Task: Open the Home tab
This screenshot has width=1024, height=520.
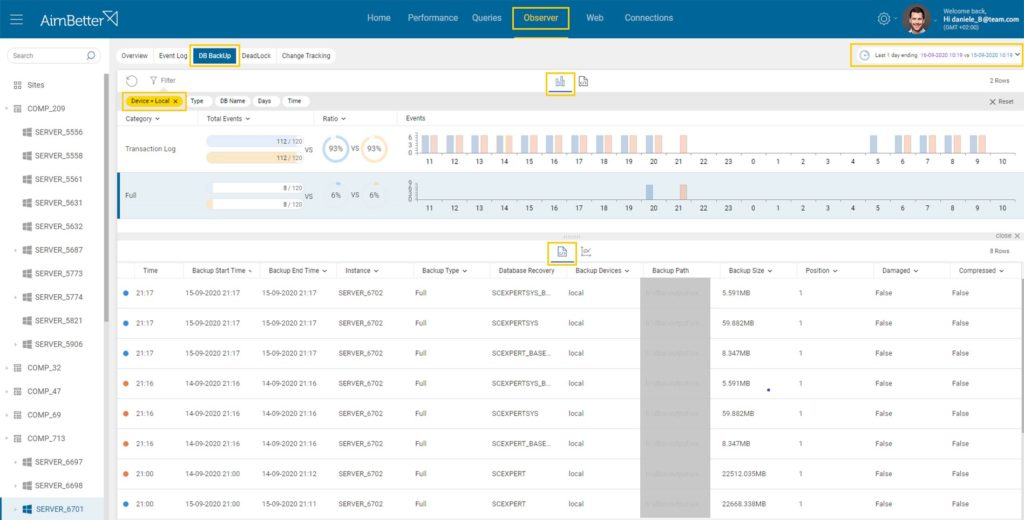Action: (x=379, y=18)
